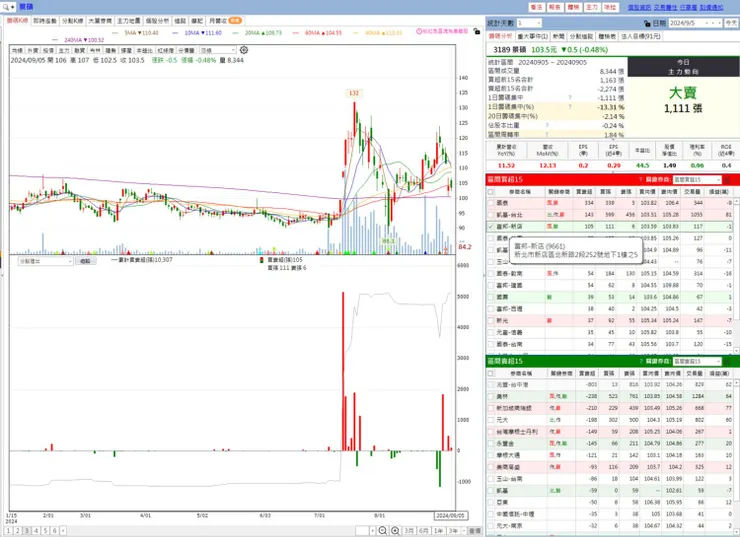The width and height of the screenshot is (740, 537).
Task: Click the question mark beside 佔股本比重
Action: coord(547,125)
